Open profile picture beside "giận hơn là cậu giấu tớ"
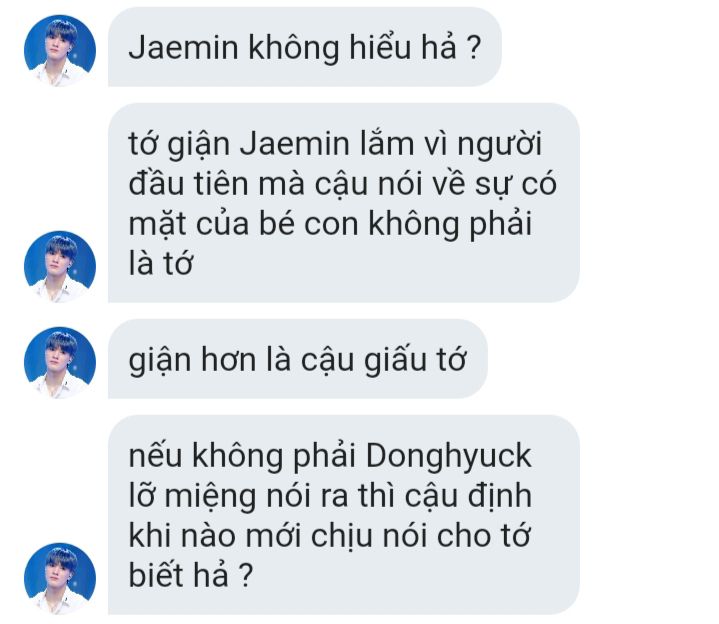Screen dimensions: 719x624 (x=60, y=363)
